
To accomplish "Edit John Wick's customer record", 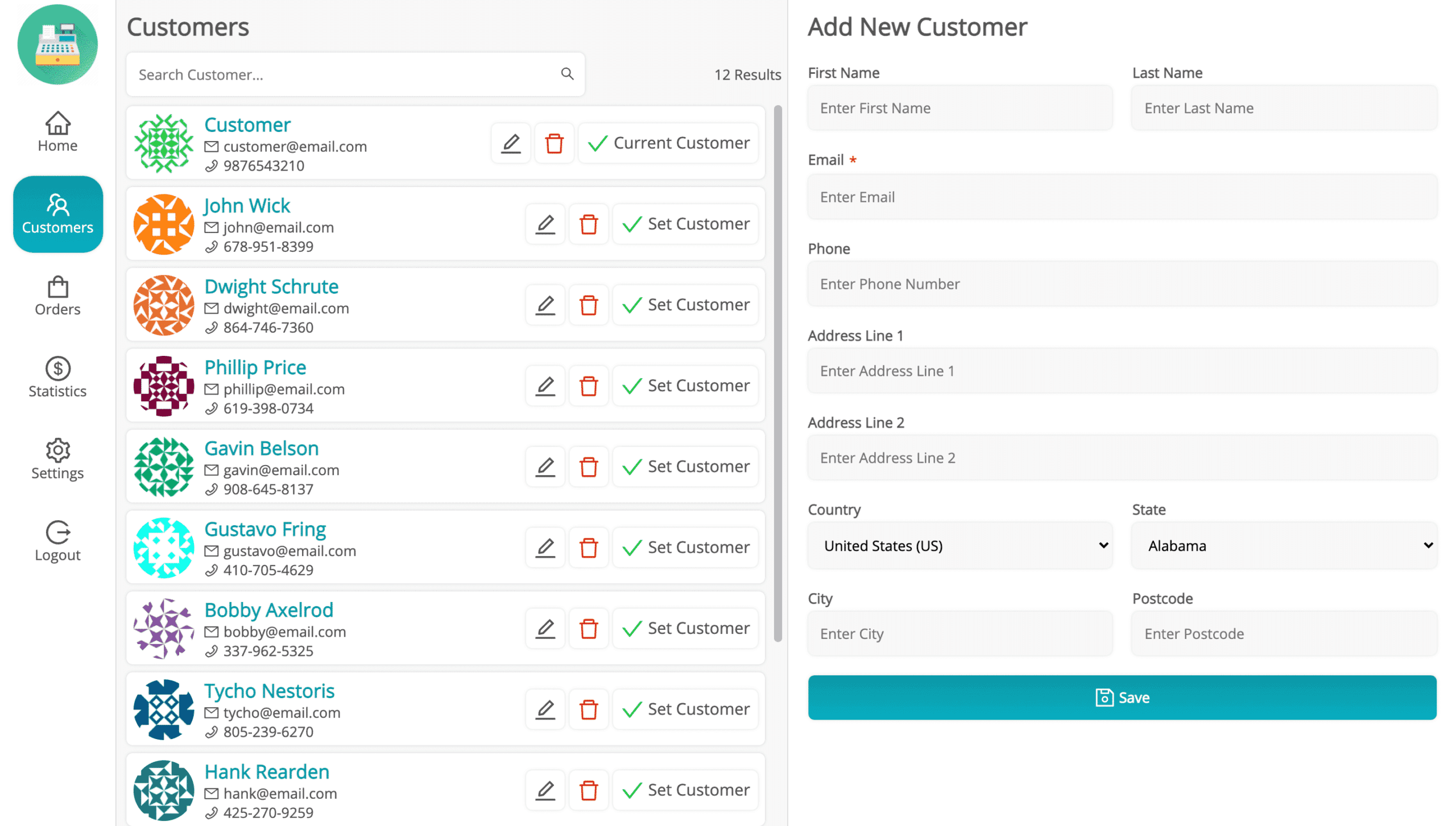I will pos(545,224).
